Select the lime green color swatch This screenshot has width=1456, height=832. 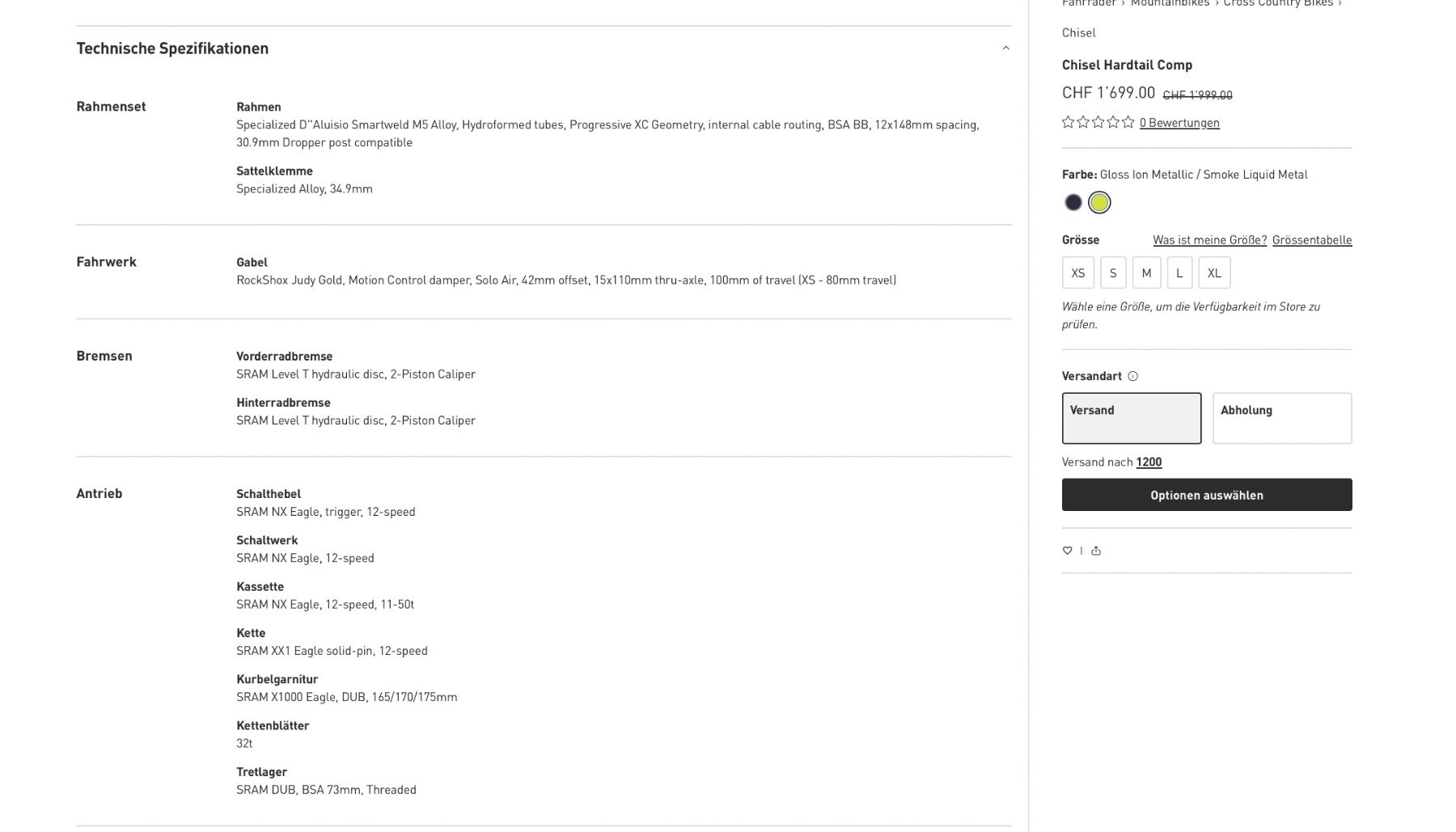(x=1099, y=203)
